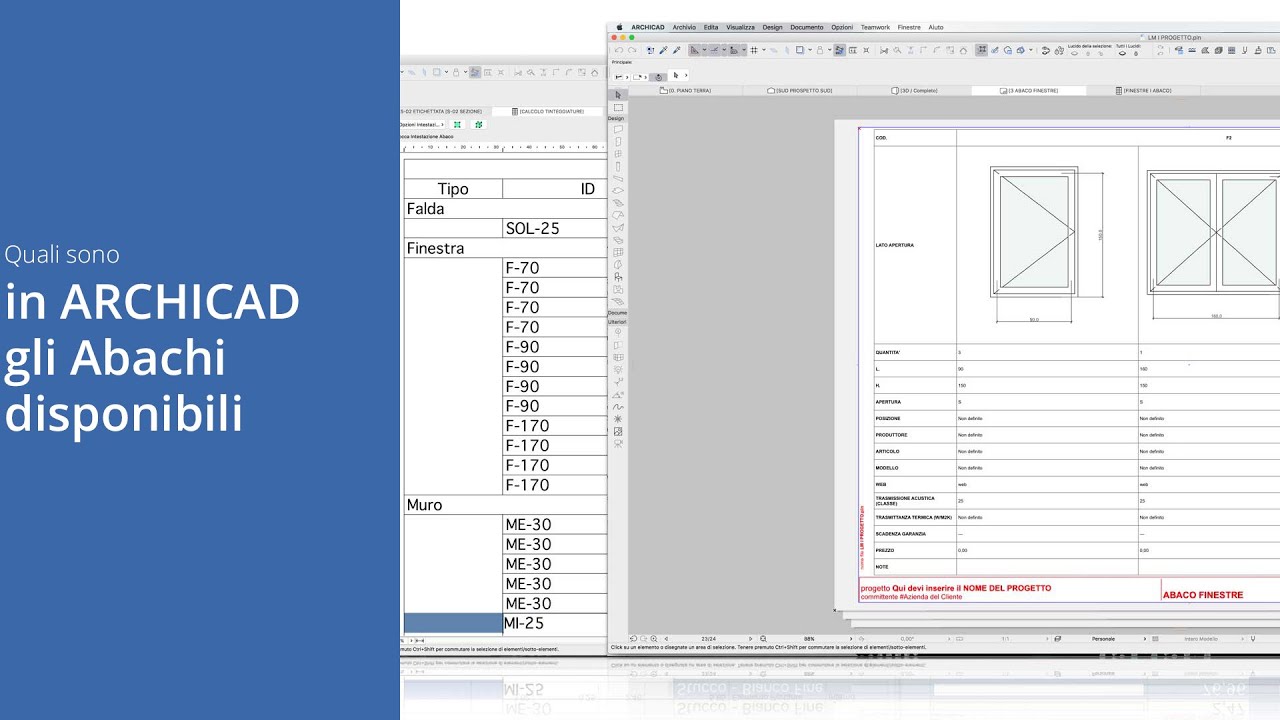Select the Object chair tool in the toolbox
This screenshot has height=720, width=1280.
click(x=618, y=277)
